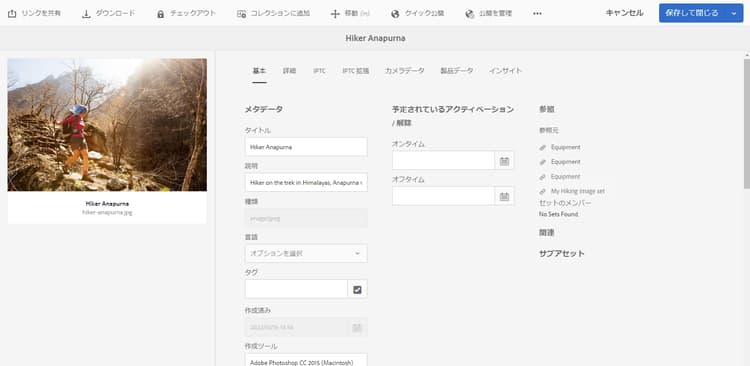
Task: Open the second Equipment reference link
Action: (x=565, y=162)
